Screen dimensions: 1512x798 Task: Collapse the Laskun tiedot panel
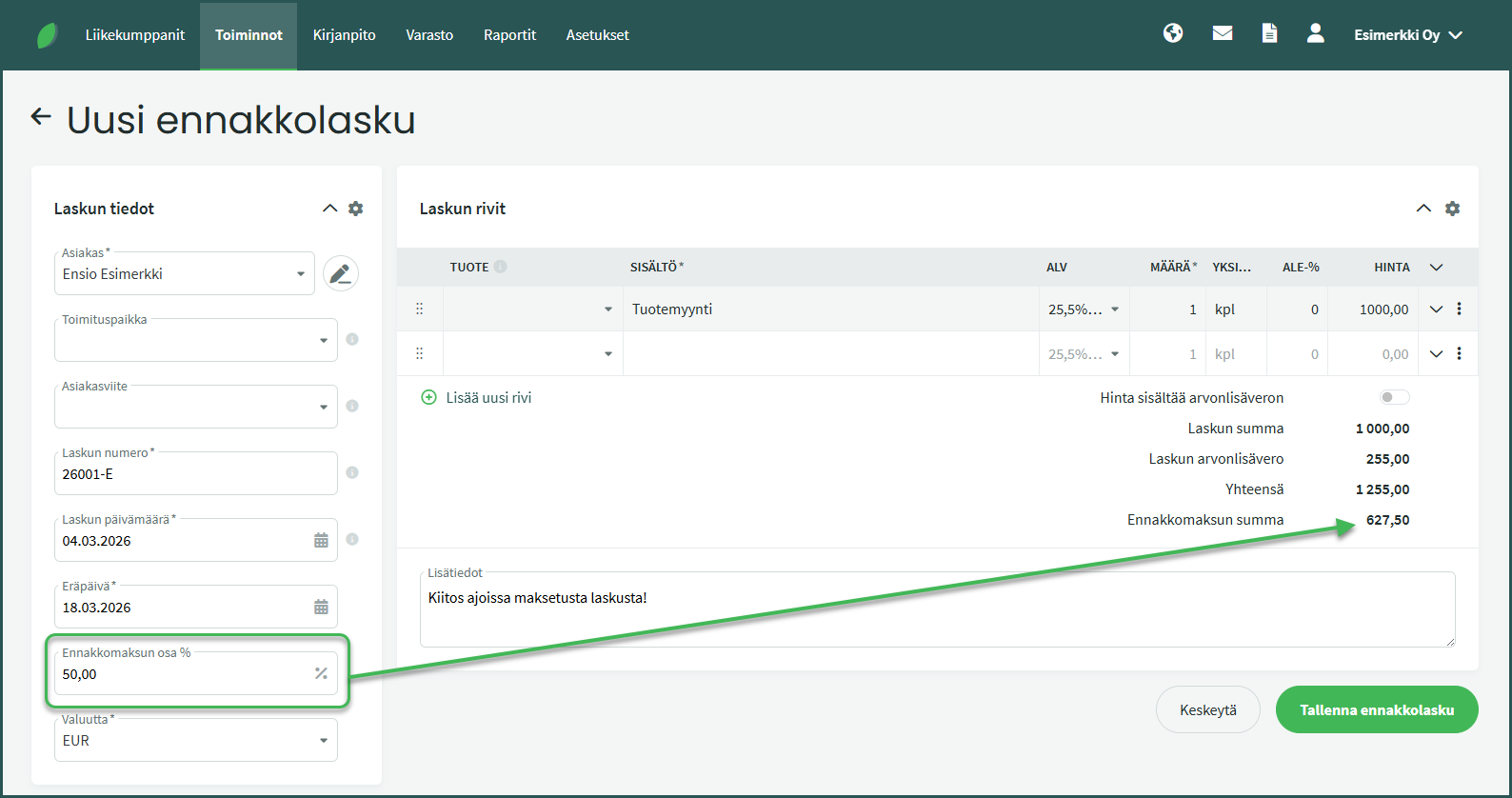329,209
